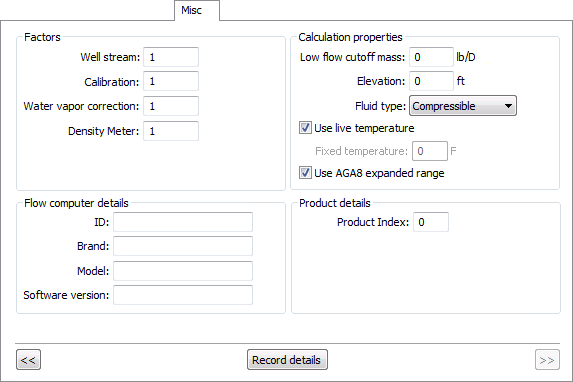Click the Brand input field

(183, 246)
